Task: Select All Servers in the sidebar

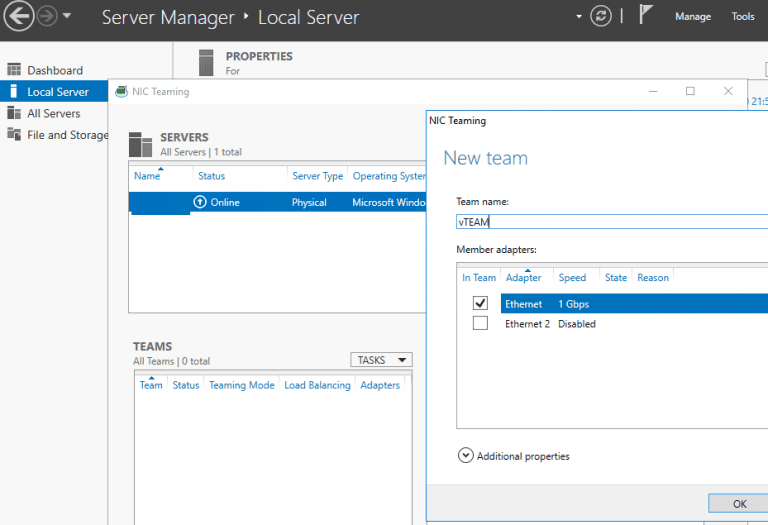Action: pyautogui.click(x=53, y=113)
